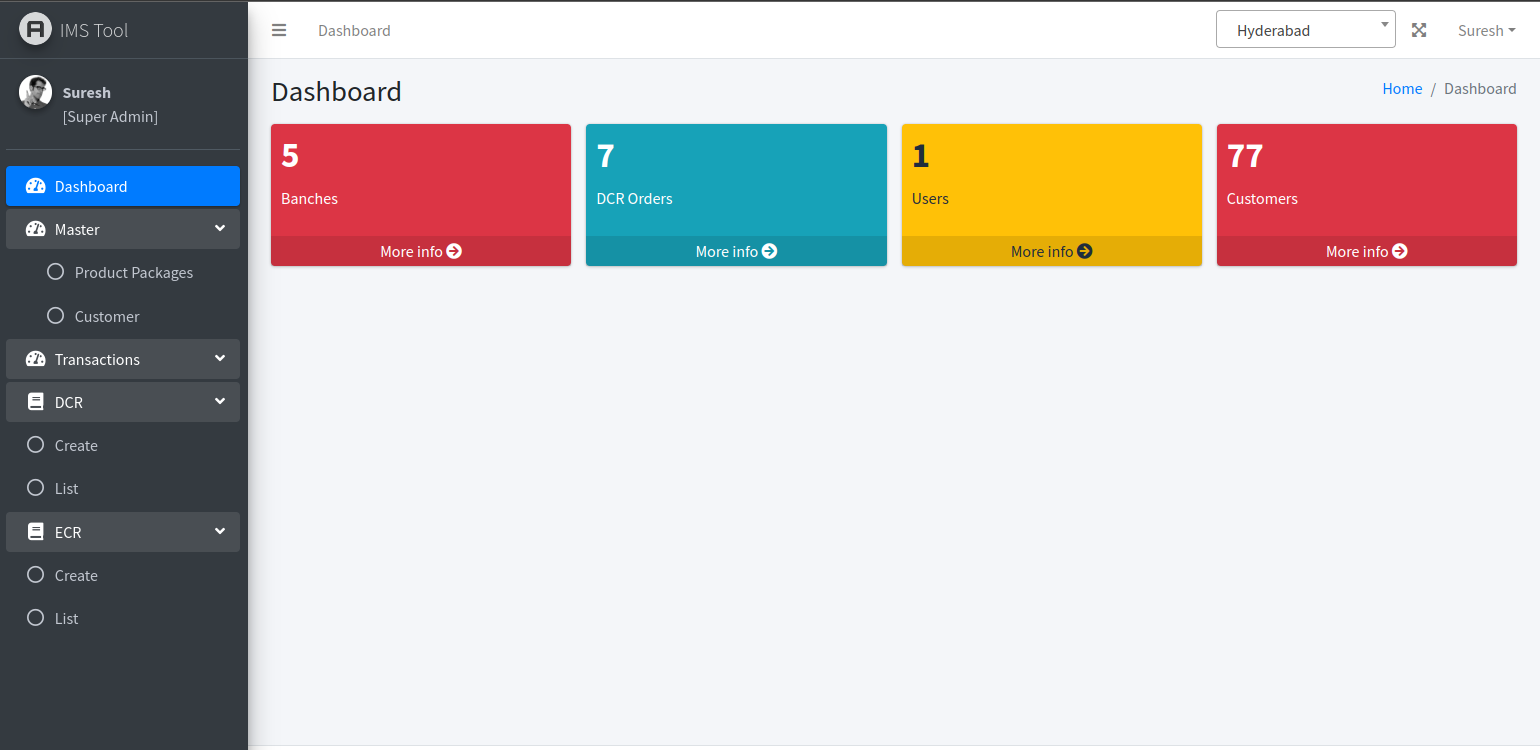Viewport: 1540px width, 750px height.
Task: Click the [Super Admin] role text
Action: (x=110, y=116)
